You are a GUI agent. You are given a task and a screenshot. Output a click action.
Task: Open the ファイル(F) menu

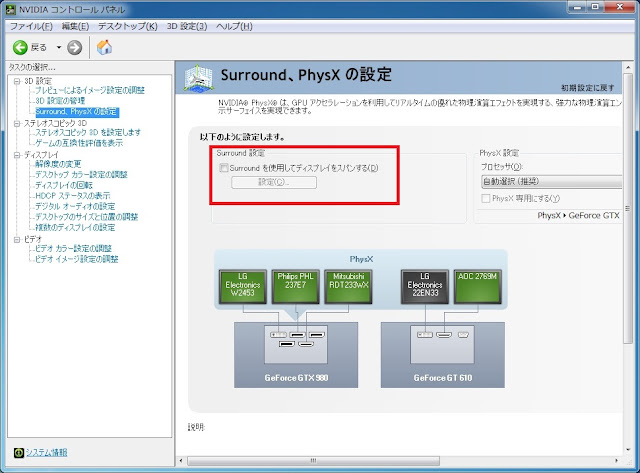(31, 26)
